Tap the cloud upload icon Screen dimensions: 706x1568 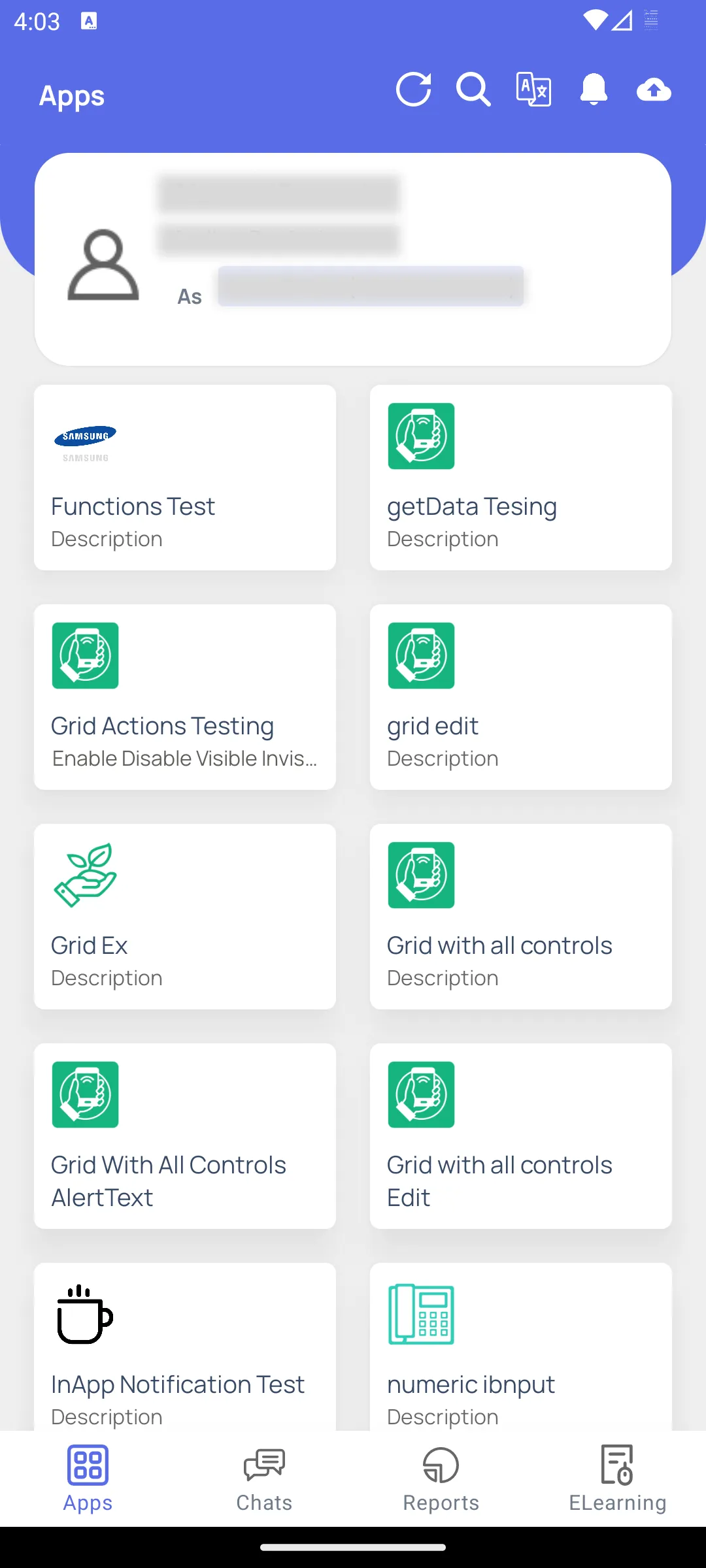tap(654, 90)
